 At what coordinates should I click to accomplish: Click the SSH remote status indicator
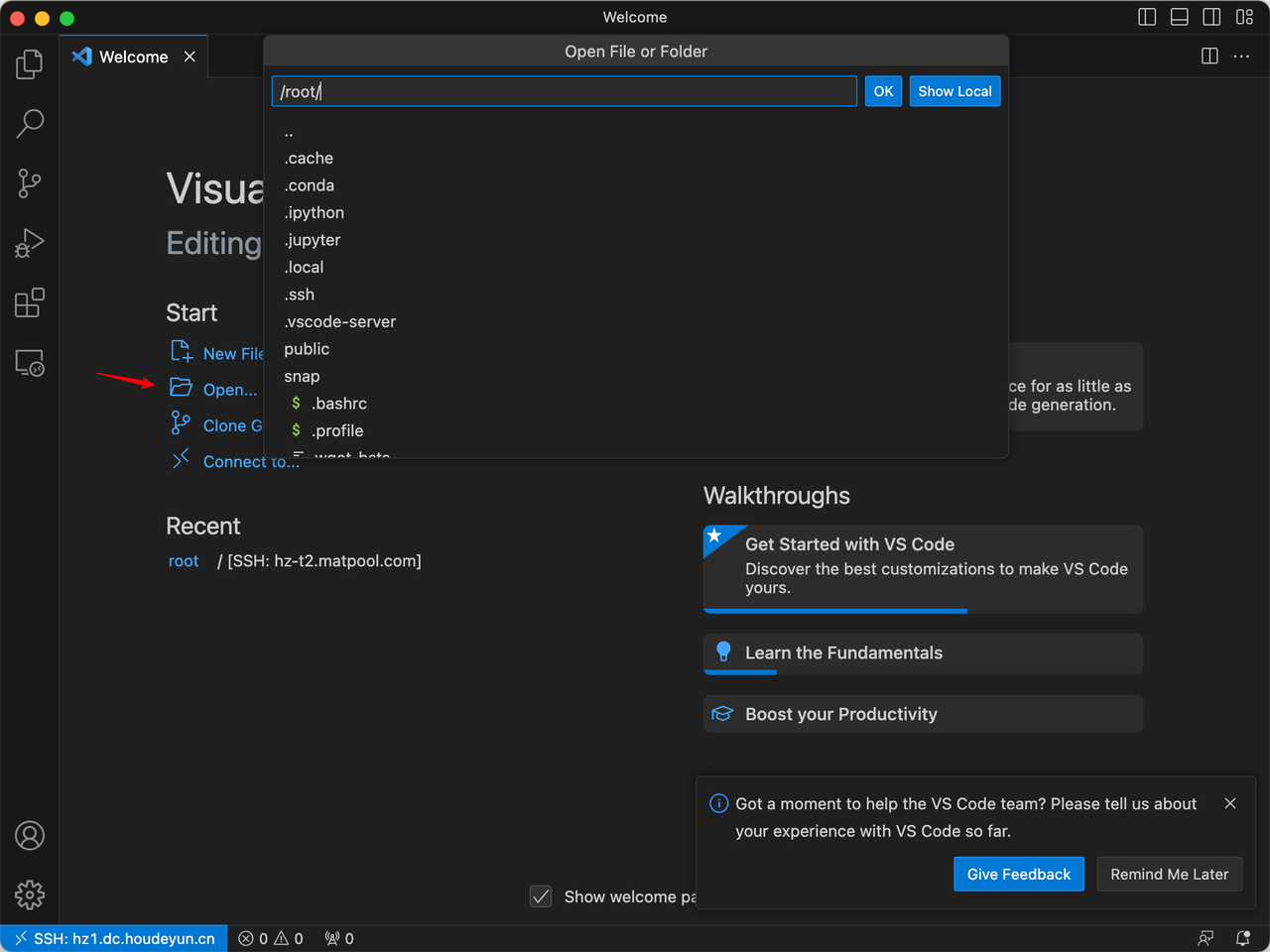click(114, 938)
